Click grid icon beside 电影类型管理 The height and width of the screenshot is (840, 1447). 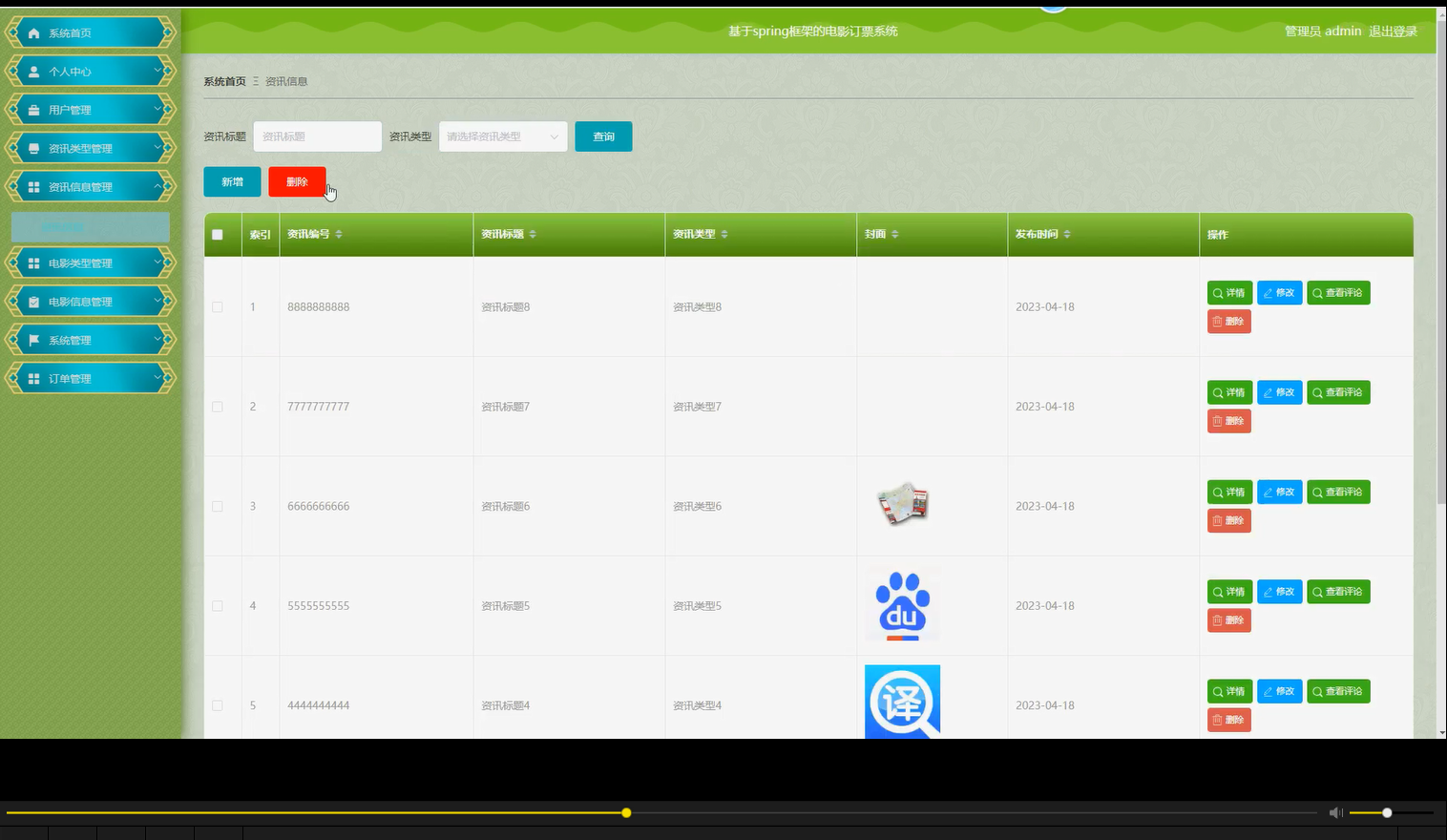[x=34, y=263]
